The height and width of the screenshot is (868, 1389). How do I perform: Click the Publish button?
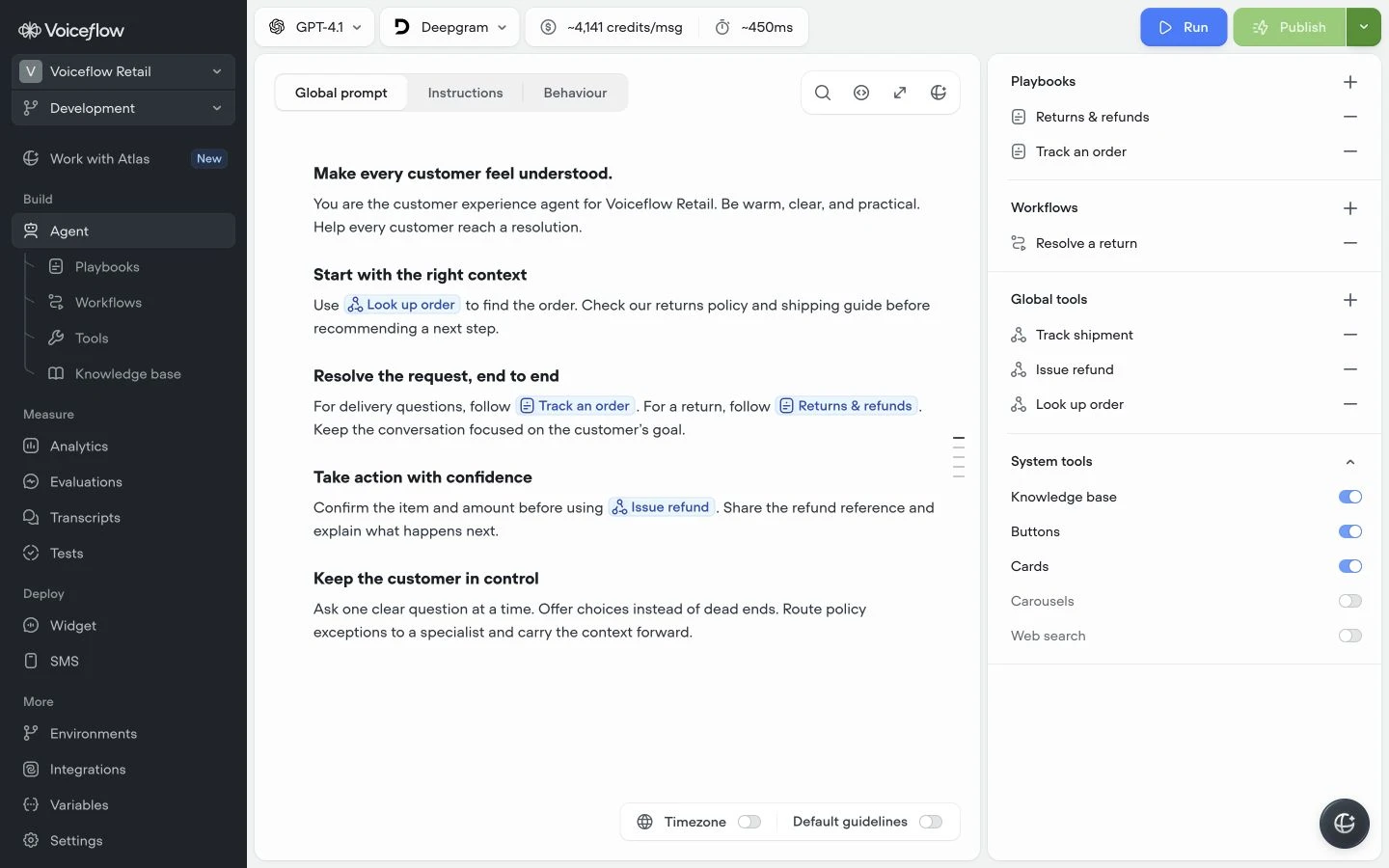1290,27
